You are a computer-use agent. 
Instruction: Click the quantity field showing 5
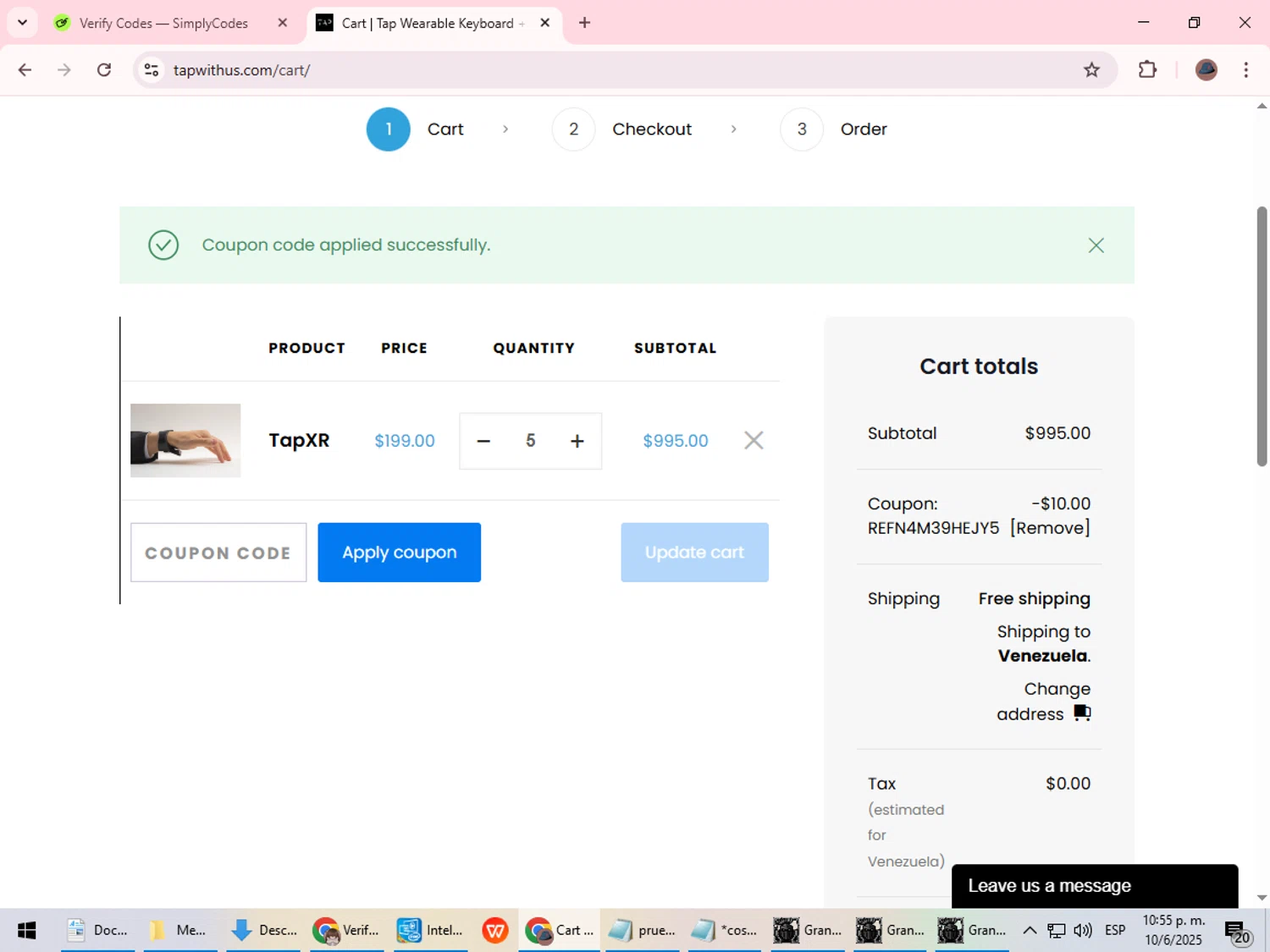point(531,441)
